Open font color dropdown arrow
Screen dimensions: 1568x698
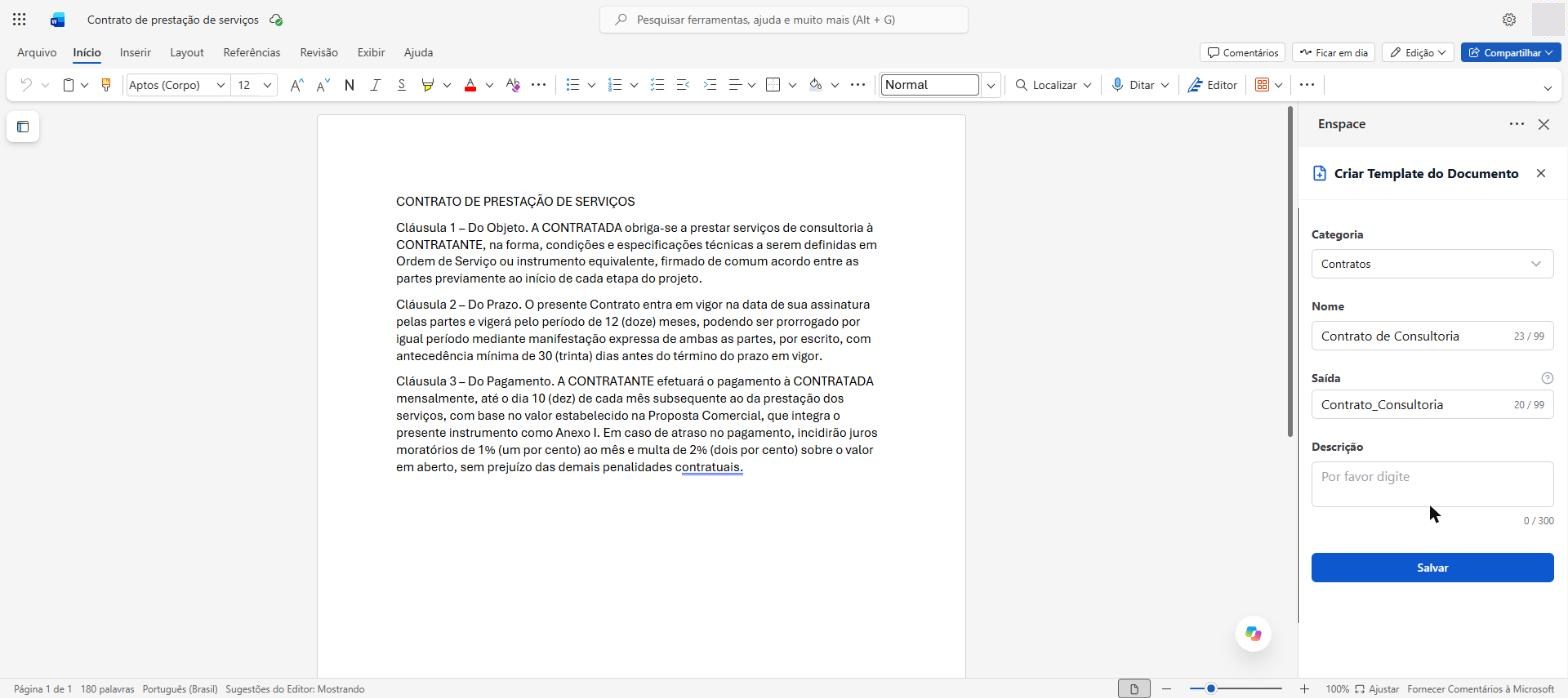tap(489, 85)
